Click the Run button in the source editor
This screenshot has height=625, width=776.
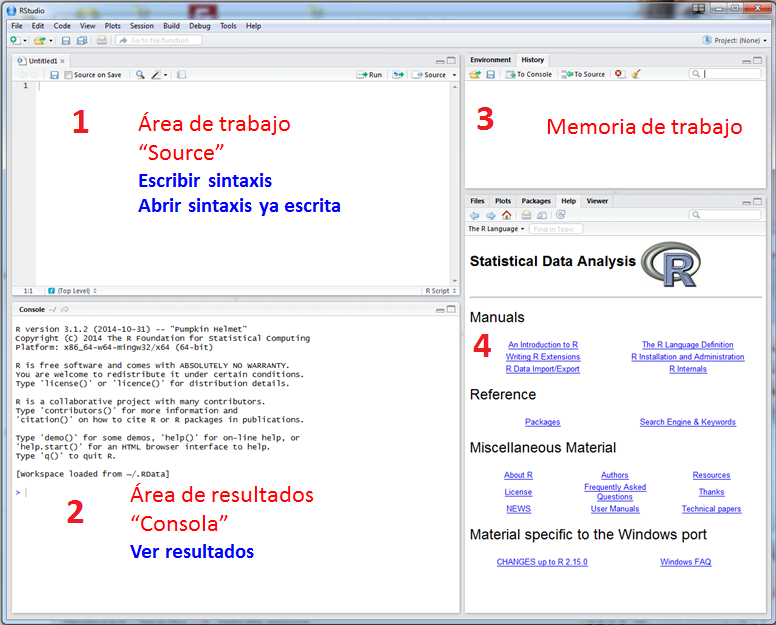click(x=369, y=75)
